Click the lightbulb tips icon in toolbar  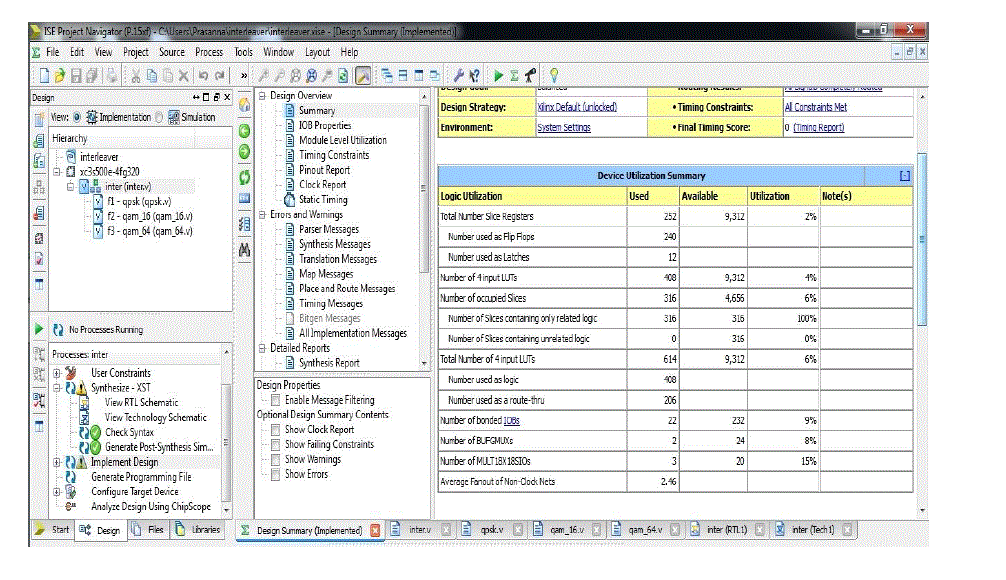click(553, 75)
